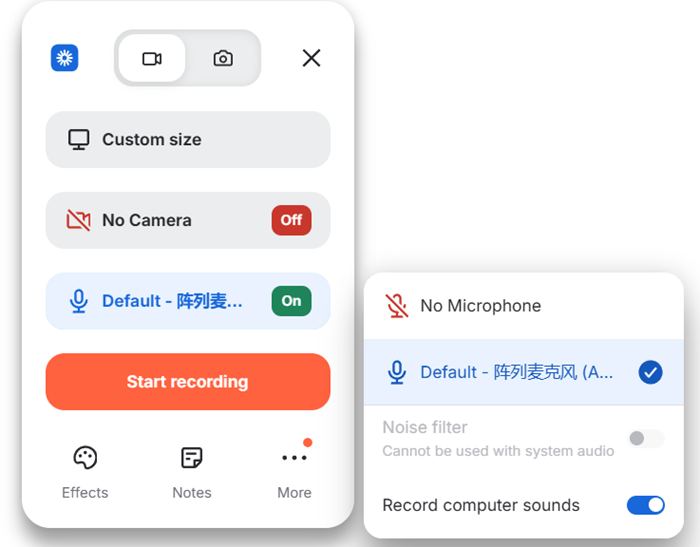Open the Default microphone selector
Screen dimensions: 700x547
188,301
